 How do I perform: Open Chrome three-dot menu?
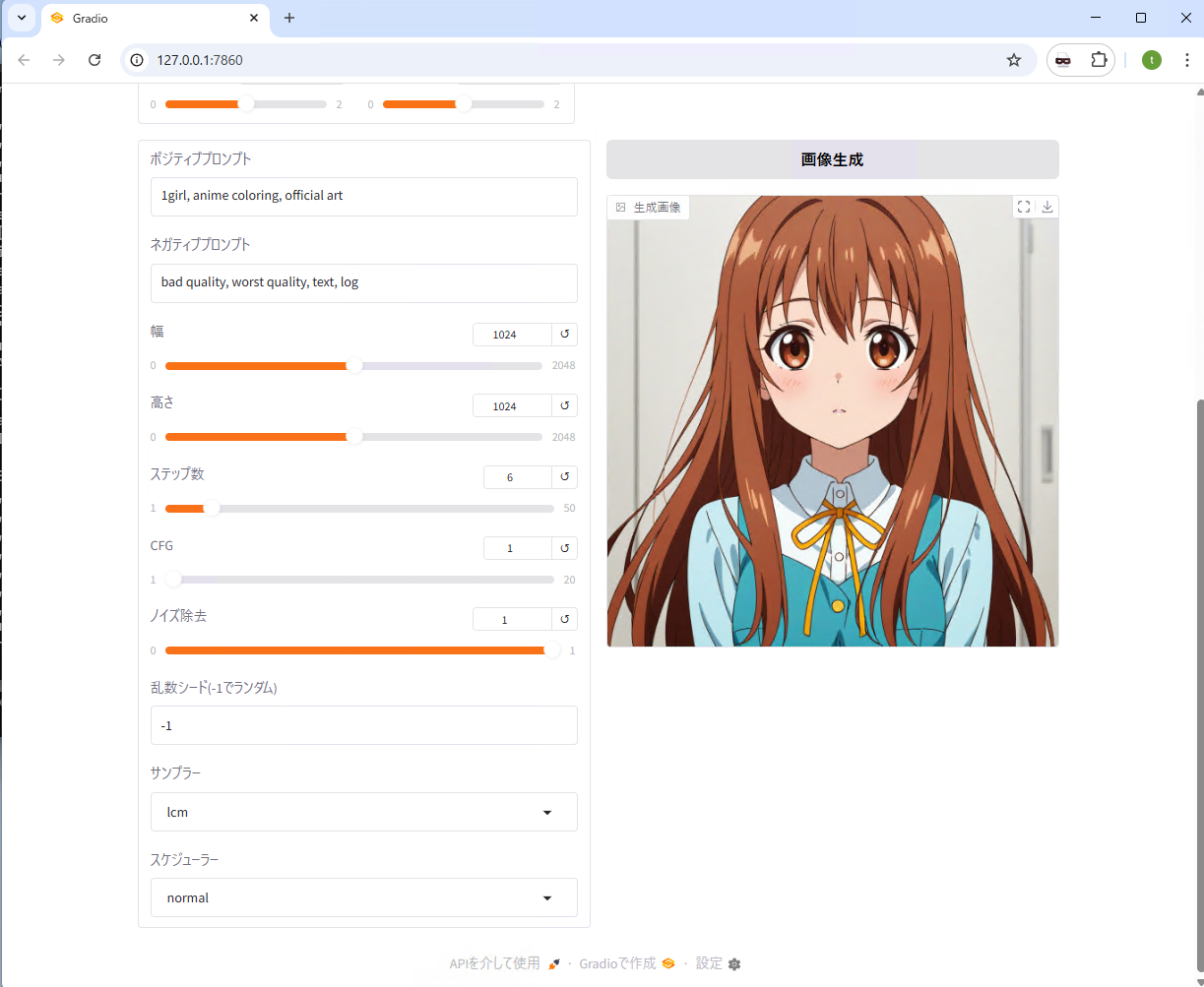[x=1186, y=60]
